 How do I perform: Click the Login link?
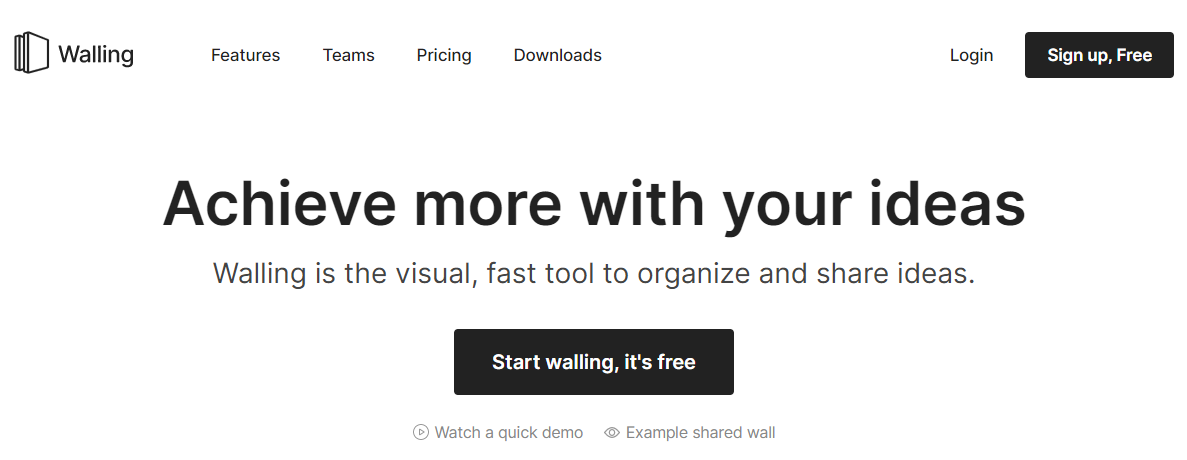coord(971,55)
